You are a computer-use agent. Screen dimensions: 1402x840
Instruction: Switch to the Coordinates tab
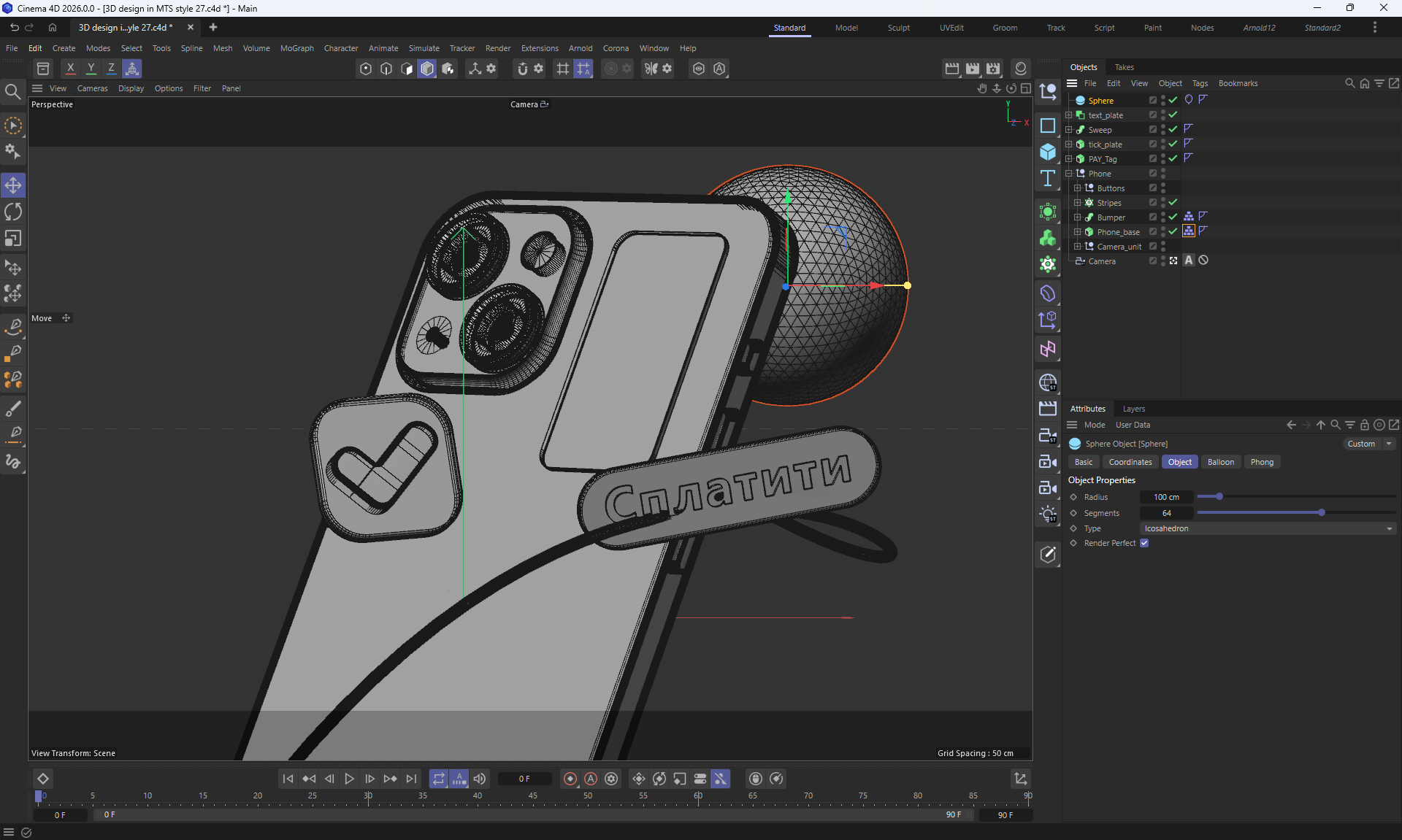click(1130, 462)
